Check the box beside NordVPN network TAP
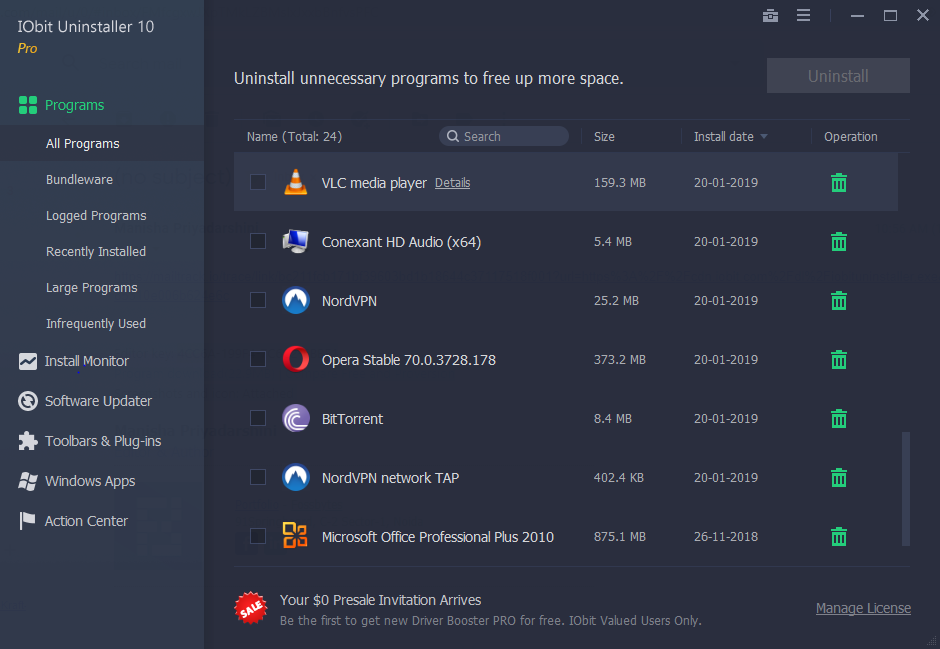This screenshot has height=649, width=940. tap(258, 478)
